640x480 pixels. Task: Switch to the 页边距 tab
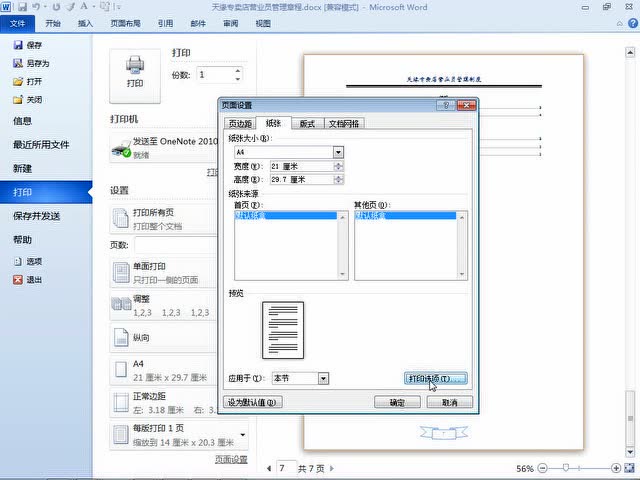coord(240,124)
